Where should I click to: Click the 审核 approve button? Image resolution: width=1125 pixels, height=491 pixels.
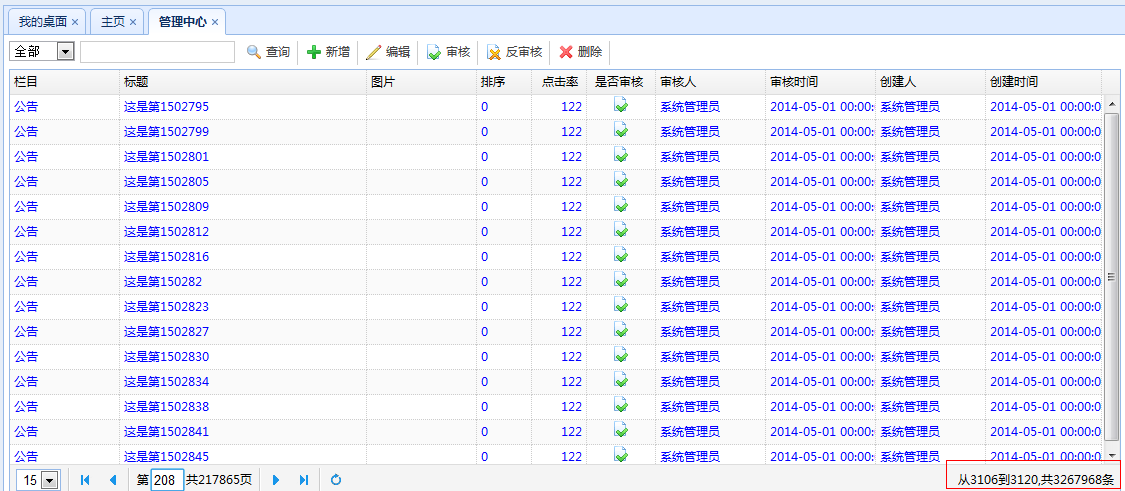pos(448,52)
